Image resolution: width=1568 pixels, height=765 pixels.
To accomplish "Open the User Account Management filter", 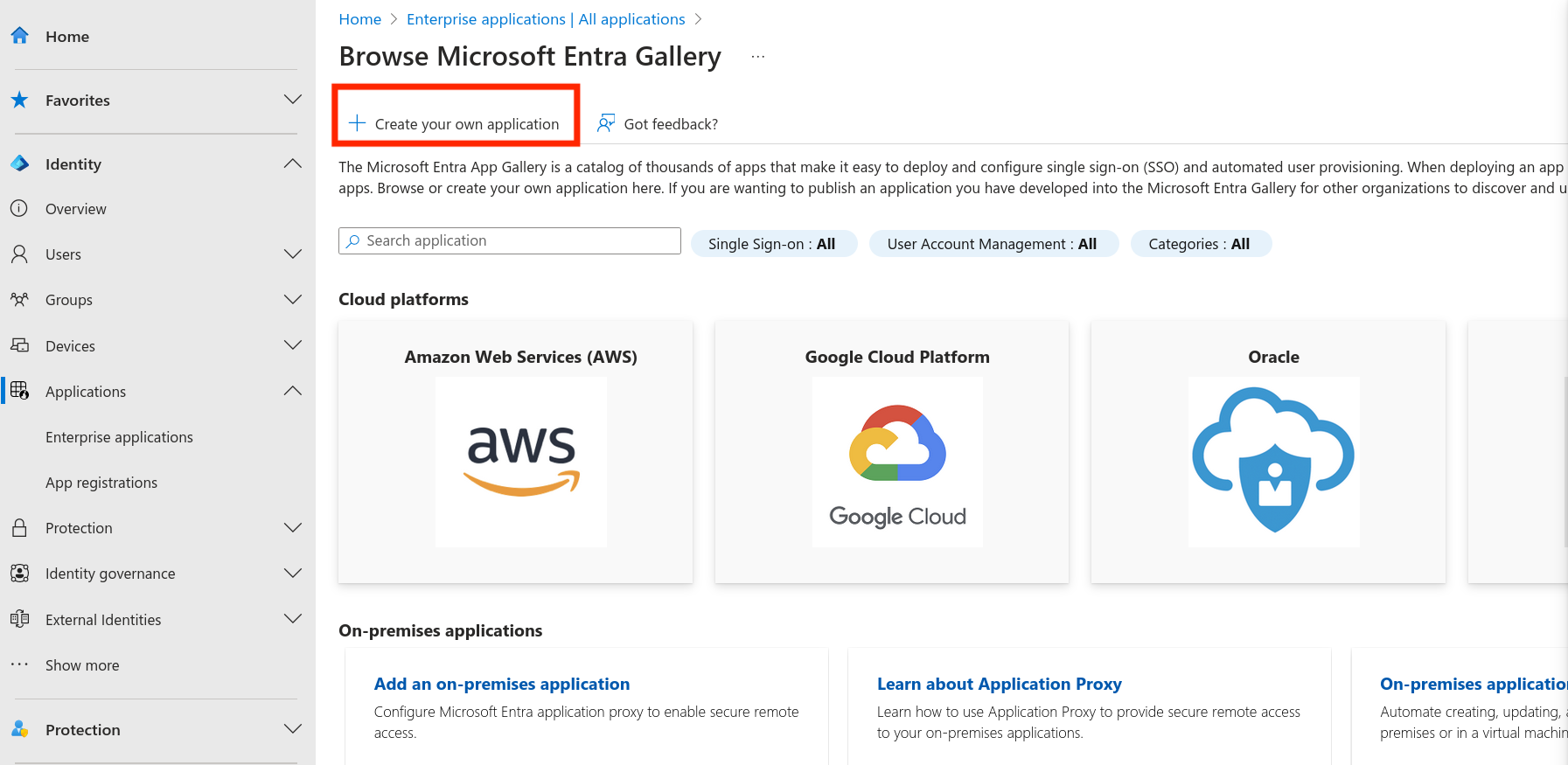I will click(x=992, y=244).
